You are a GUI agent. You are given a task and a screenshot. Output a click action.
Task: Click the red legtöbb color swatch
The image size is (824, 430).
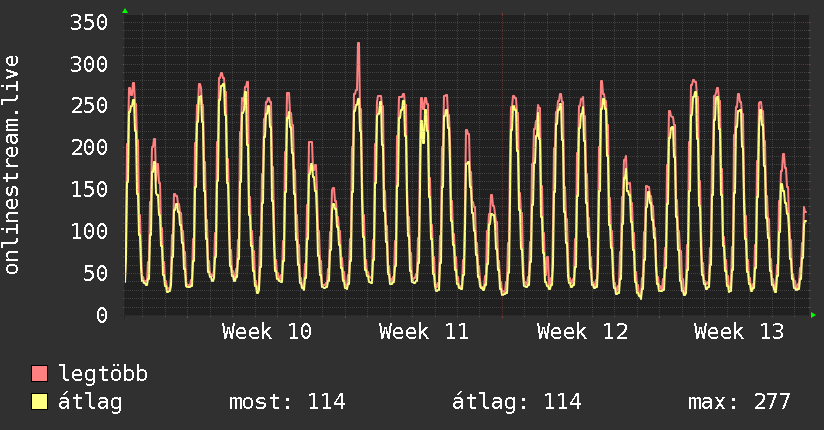40,374
